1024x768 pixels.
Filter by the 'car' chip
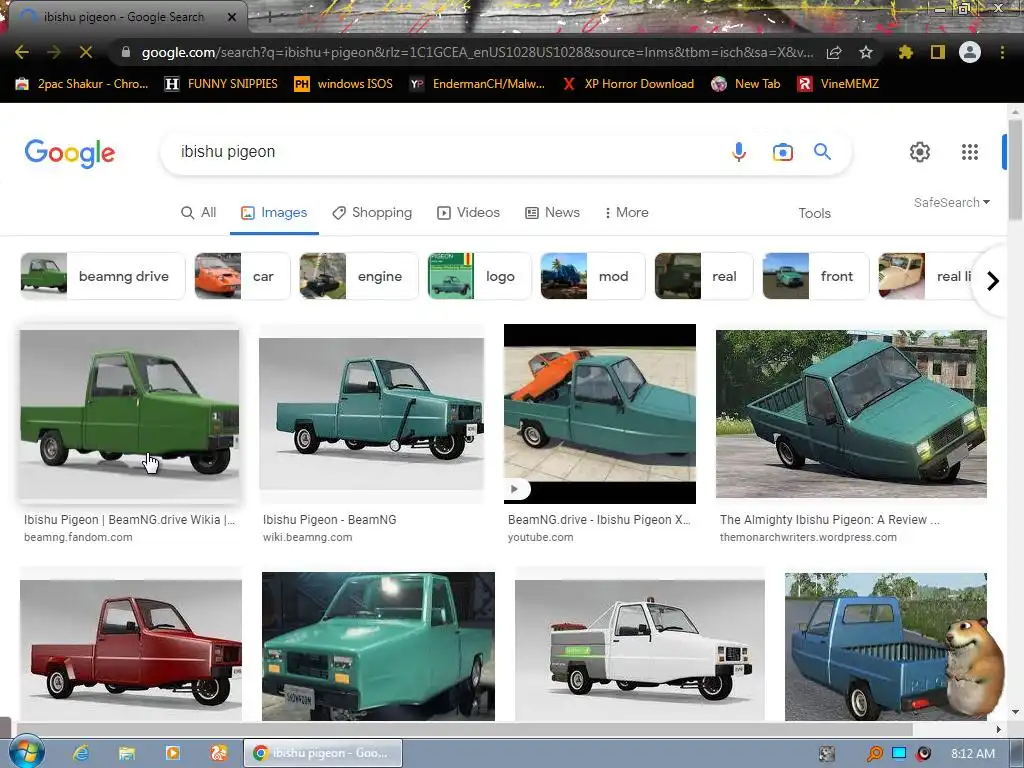point(242,276)
